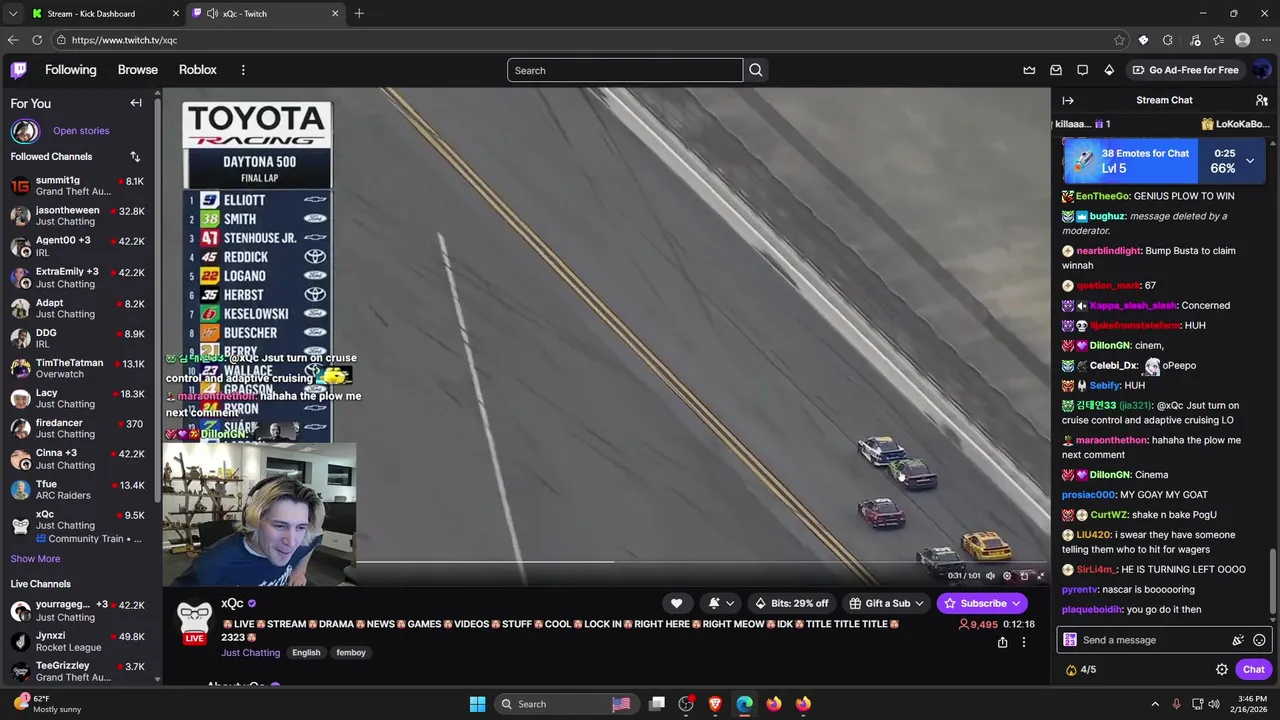Click Go Ad-Free for Free button

pyautogui.click(x=1186, y=70)
